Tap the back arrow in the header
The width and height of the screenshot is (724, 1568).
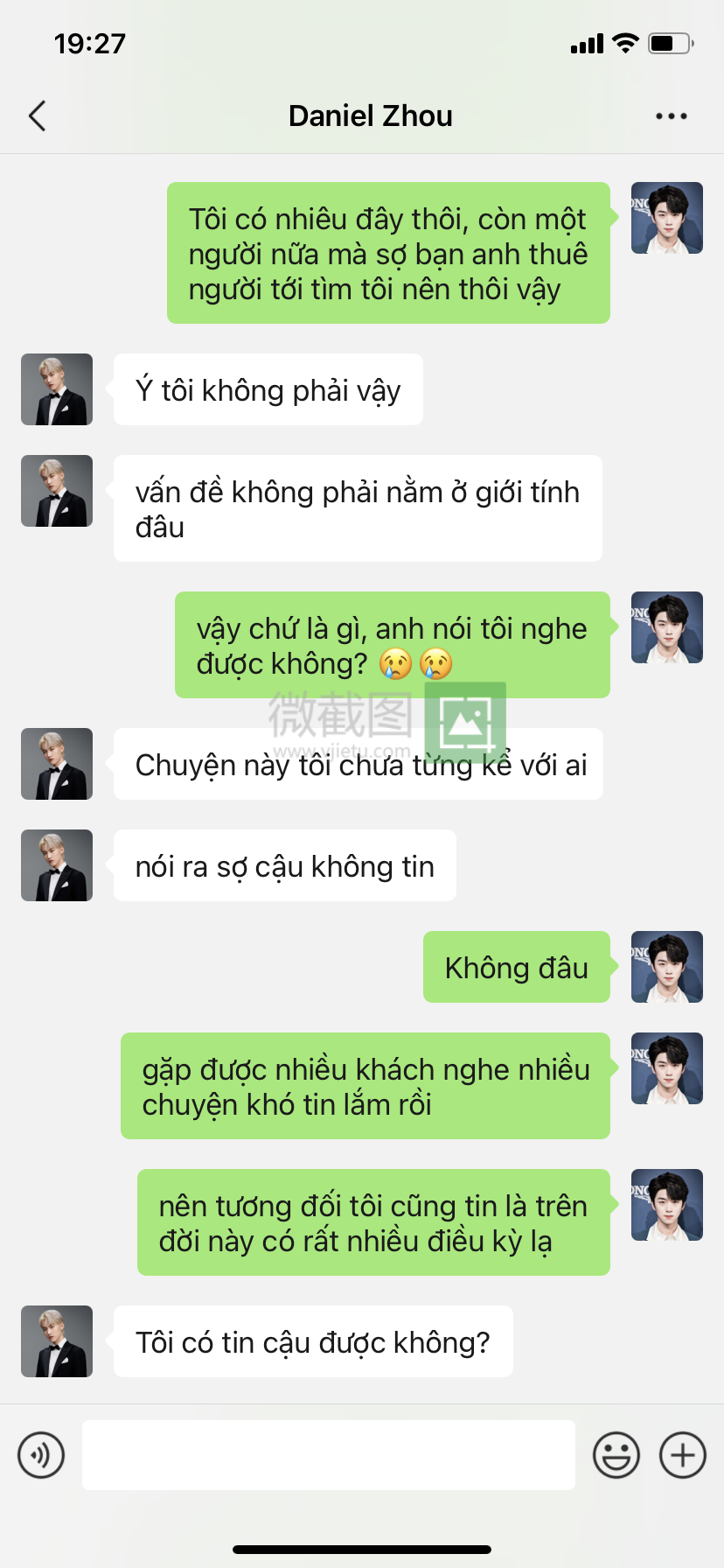point(37,115)
